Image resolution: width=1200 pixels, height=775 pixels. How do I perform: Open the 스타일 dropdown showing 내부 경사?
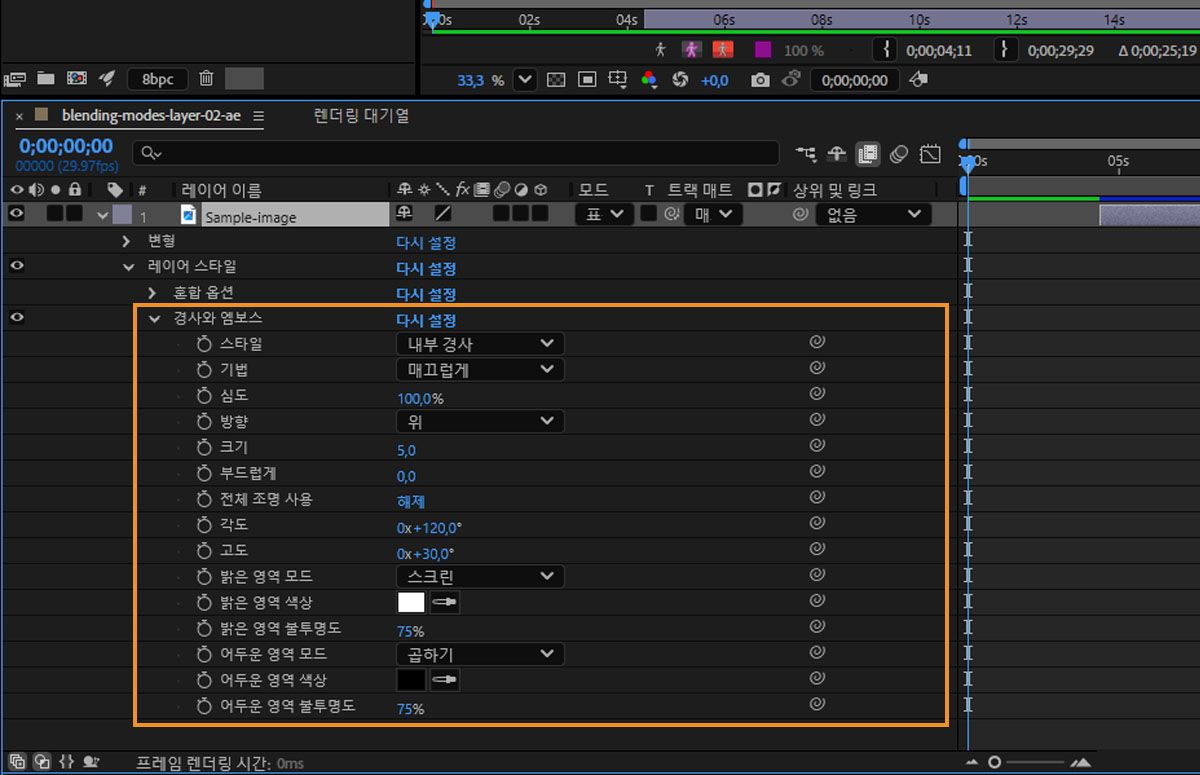480,344
